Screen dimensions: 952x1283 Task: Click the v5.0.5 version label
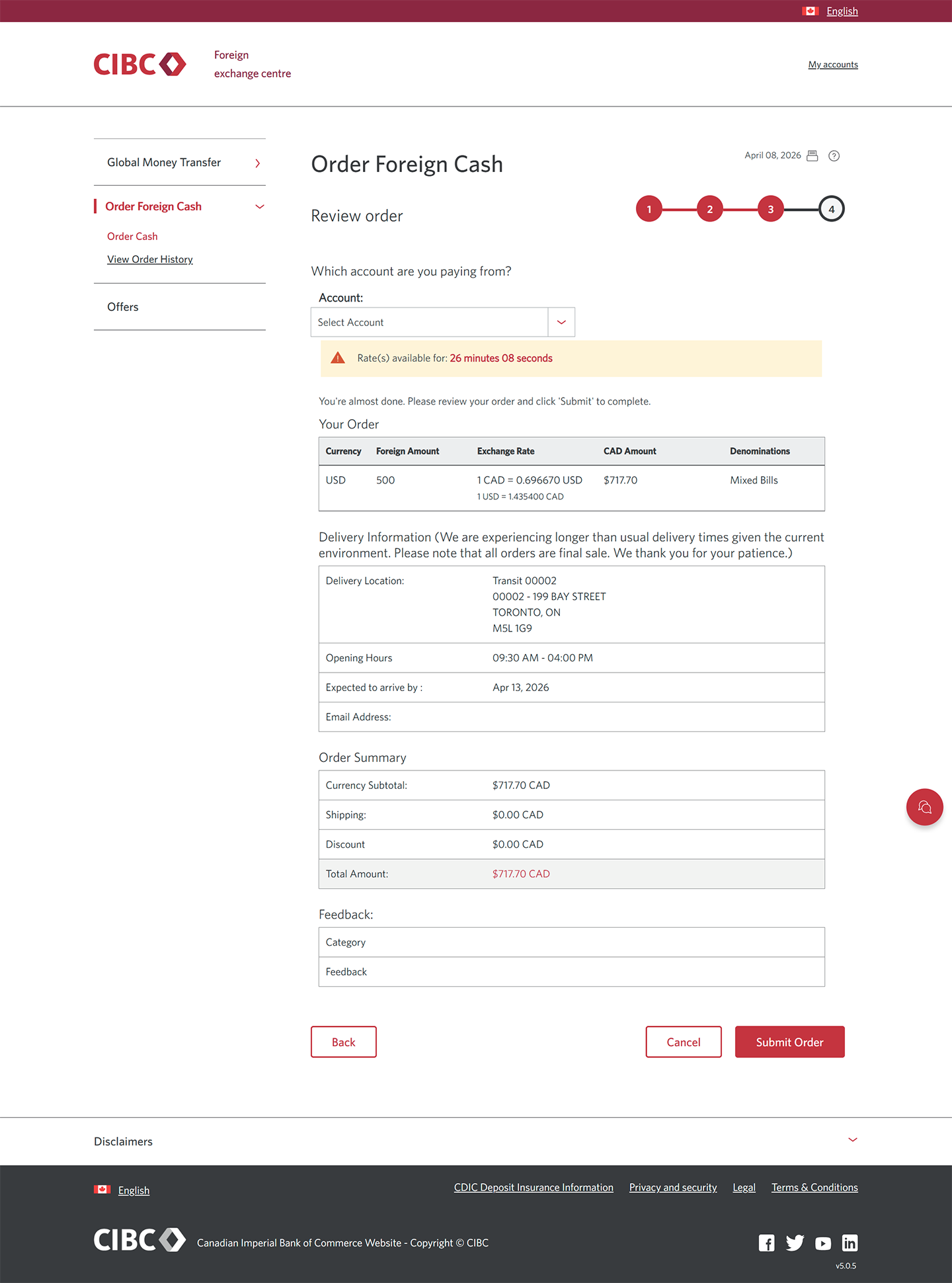[x=846, y=1266]
